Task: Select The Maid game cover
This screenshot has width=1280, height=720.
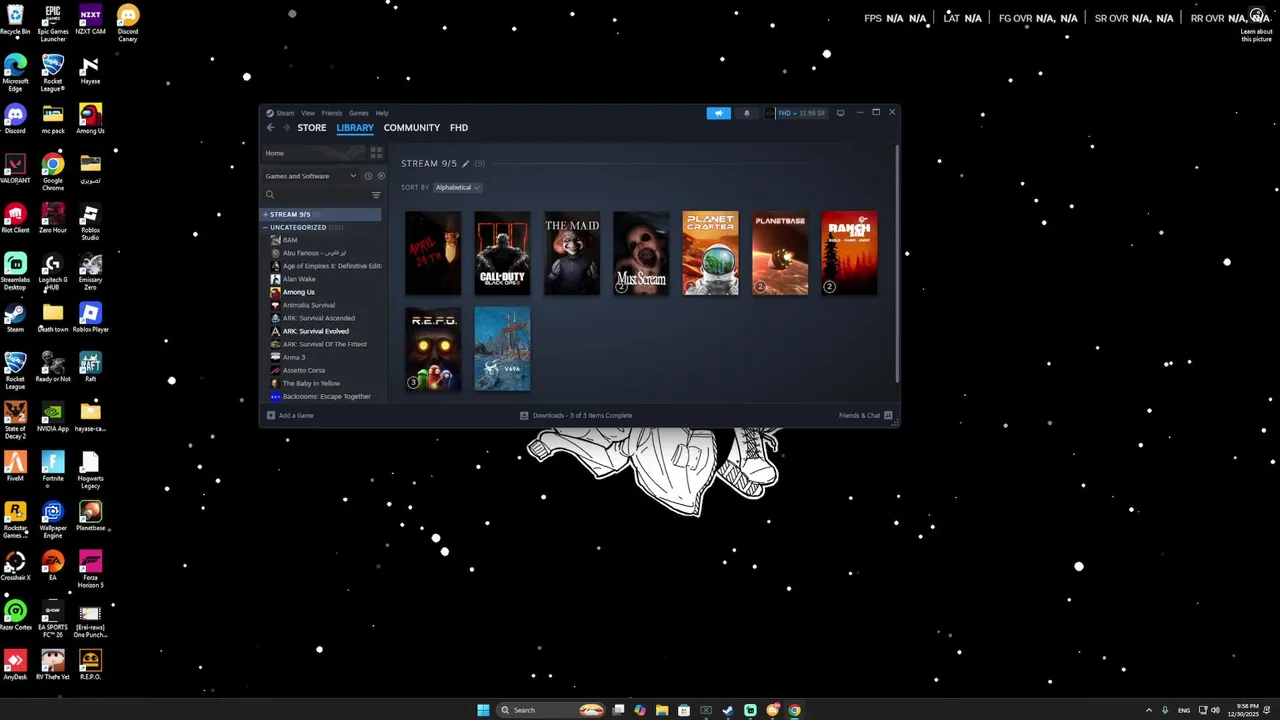Action: 572,253
